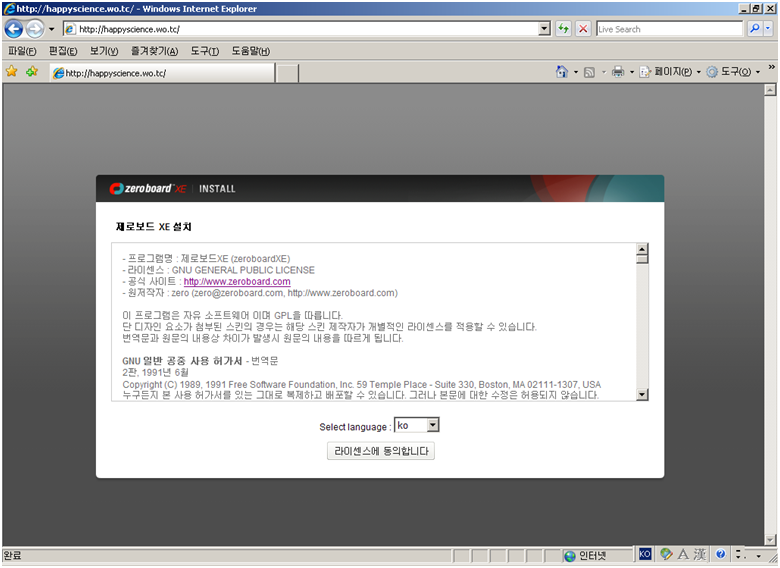Open recent pages dropdown beside Forward button

pos(51,29)
